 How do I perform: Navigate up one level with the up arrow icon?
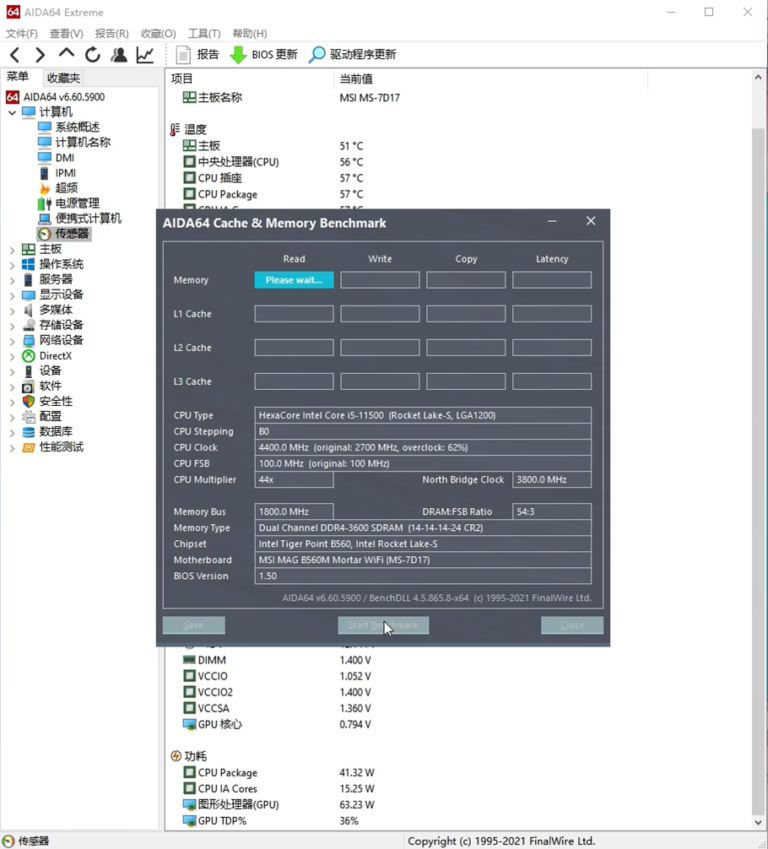[66, 54]
